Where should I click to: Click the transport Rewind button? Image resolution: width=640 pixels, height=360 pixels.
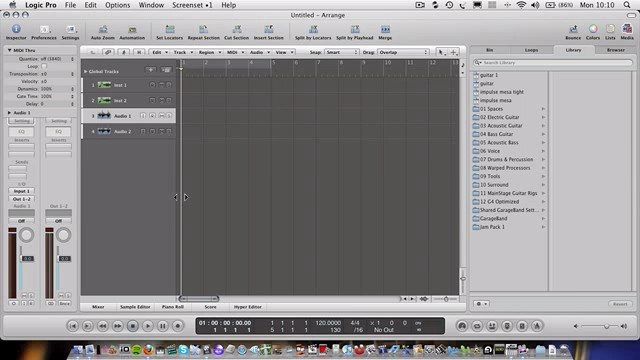(x=102, y=326)
